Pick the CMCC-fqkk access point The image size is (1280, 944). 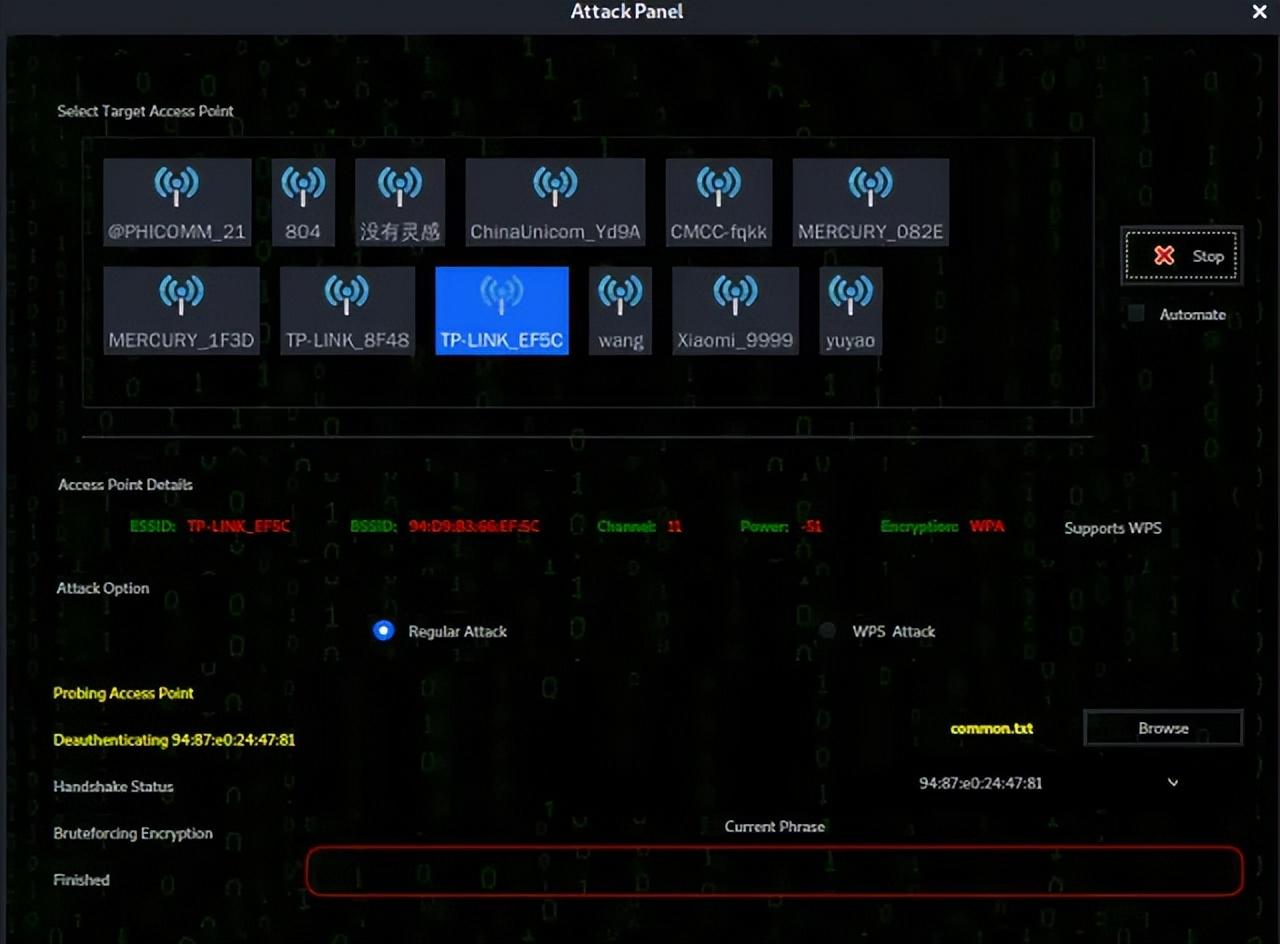click(x=719, y=202)
